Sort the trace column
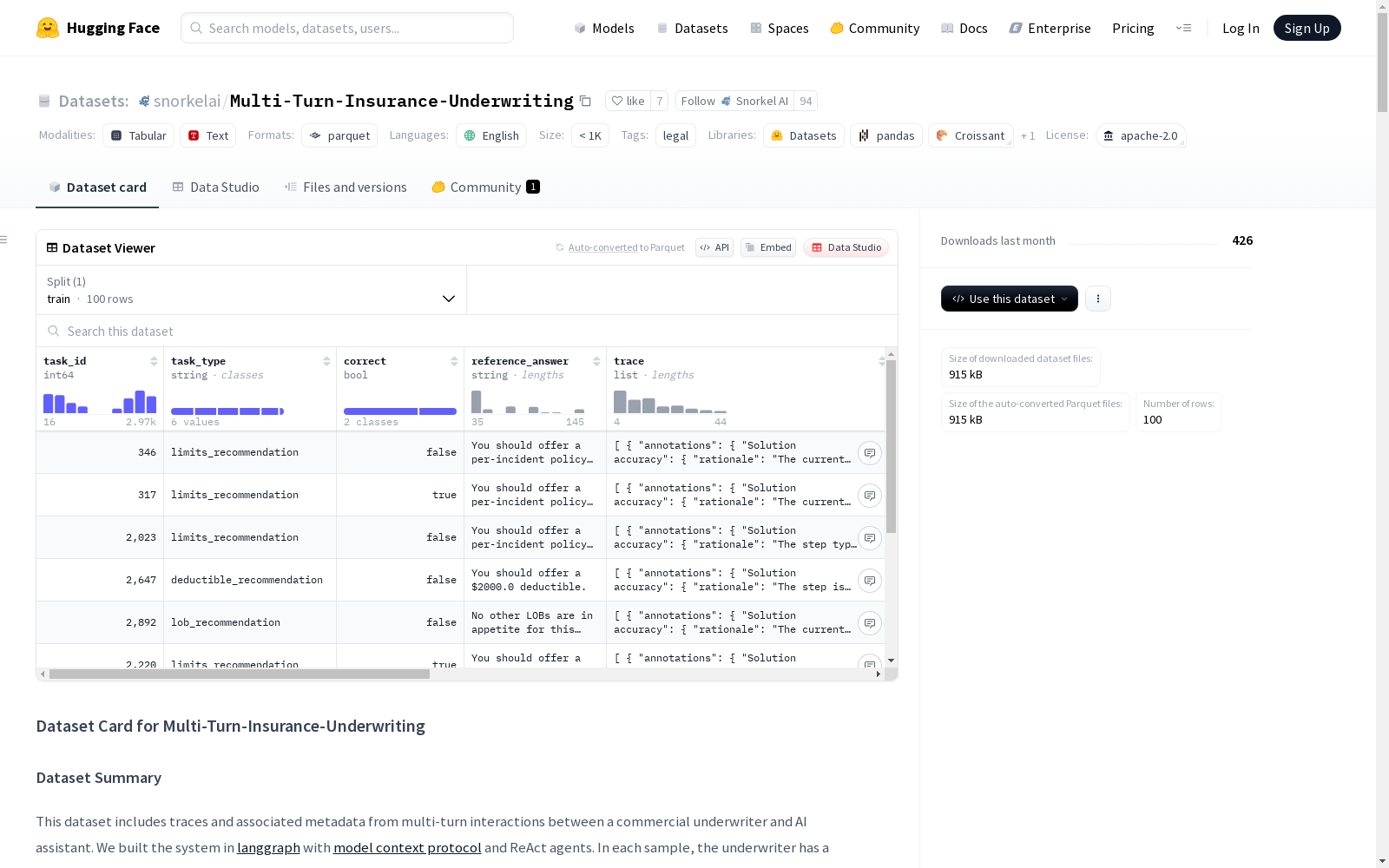Image resolution: width=1389 pixels, height=868 pixels. point(881,361)
